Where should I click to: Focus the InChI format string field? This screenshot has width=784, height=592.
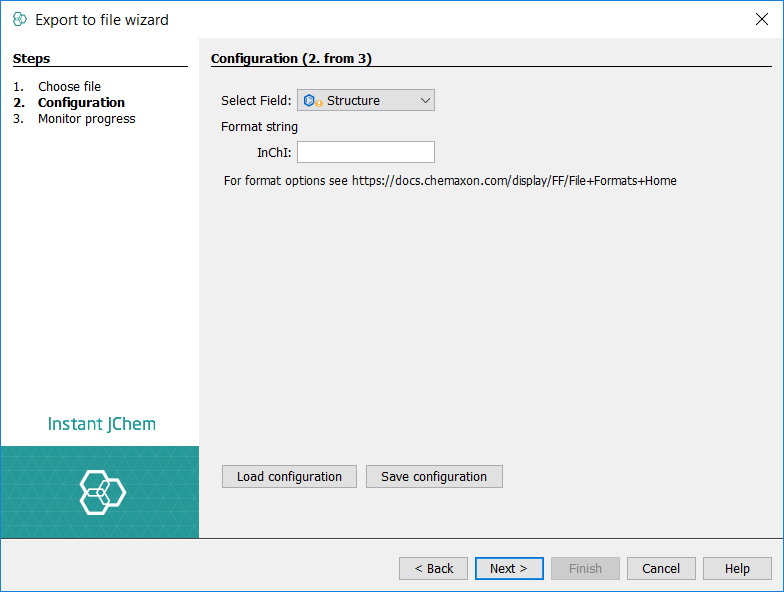click(365, 152)
